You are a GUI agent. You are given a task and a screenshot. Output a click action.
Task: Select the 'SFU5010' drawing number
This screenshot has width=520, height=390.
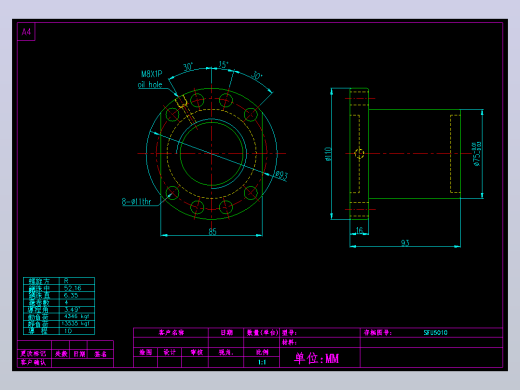435,332
